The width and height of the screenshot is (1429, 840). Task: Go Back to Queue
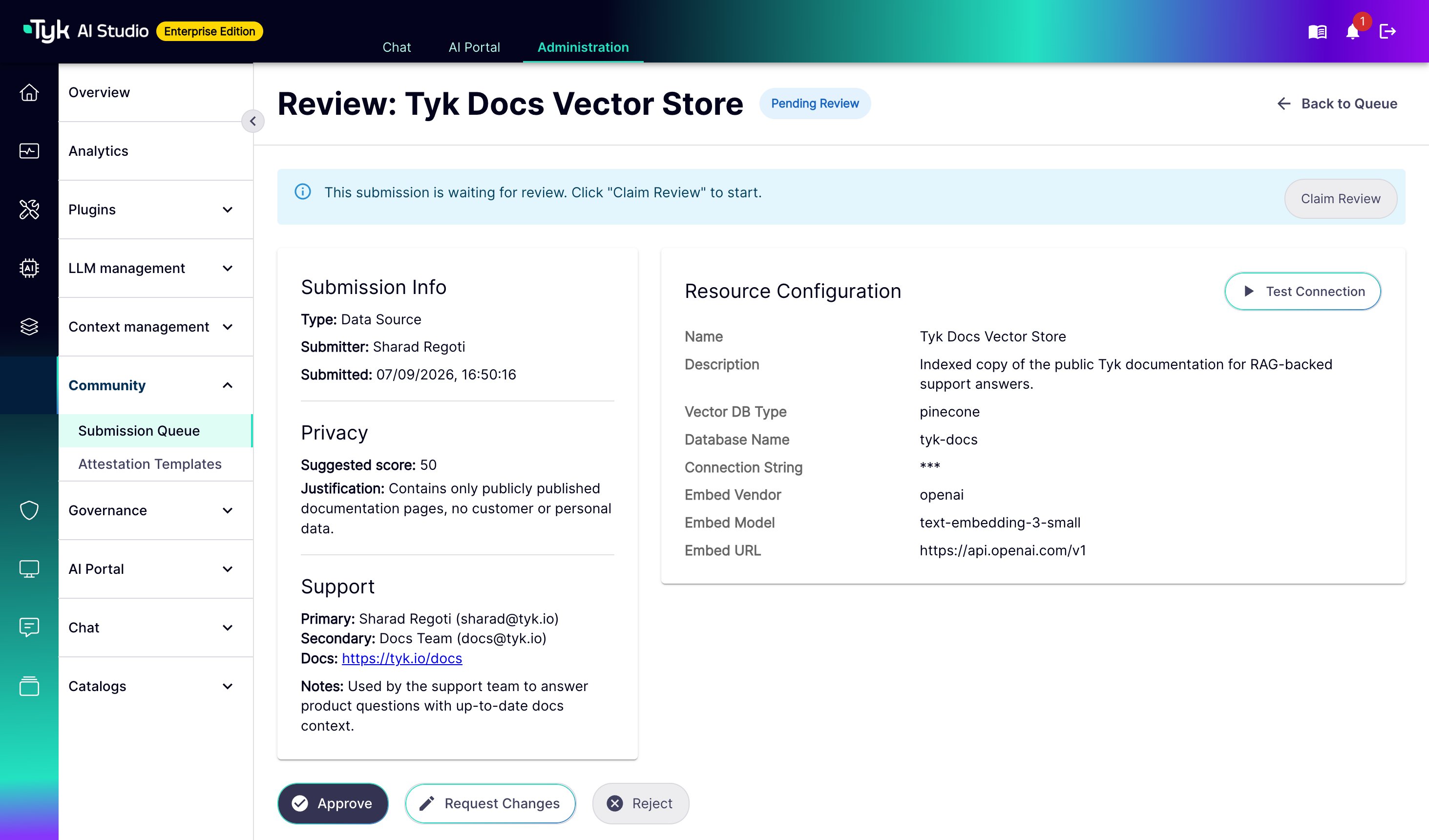pos(1337,103)
